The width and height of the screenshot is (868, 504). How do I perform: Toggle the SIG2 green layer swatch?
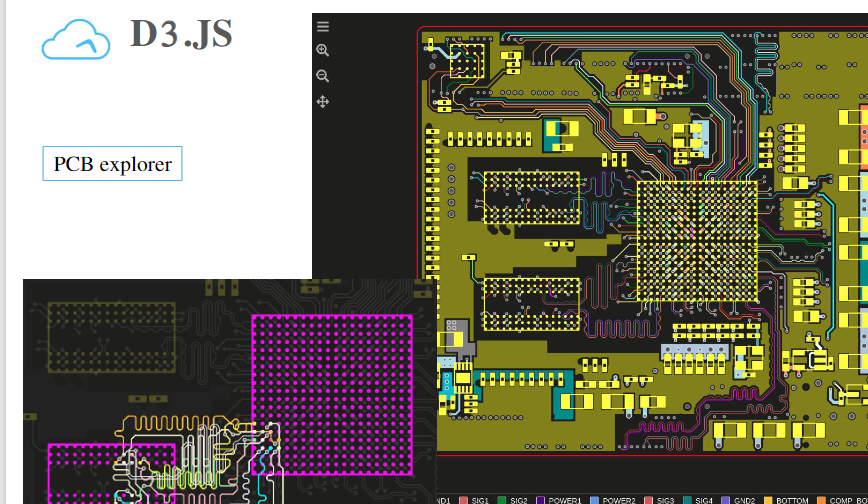(x=502, y=499)
